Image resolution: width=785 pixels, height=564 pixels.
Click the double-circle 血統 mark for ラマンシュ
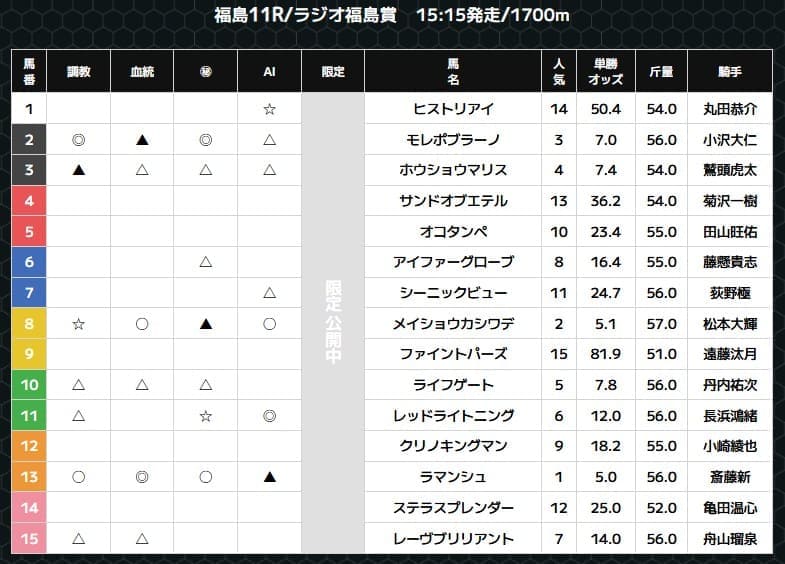tap(142, 477)
